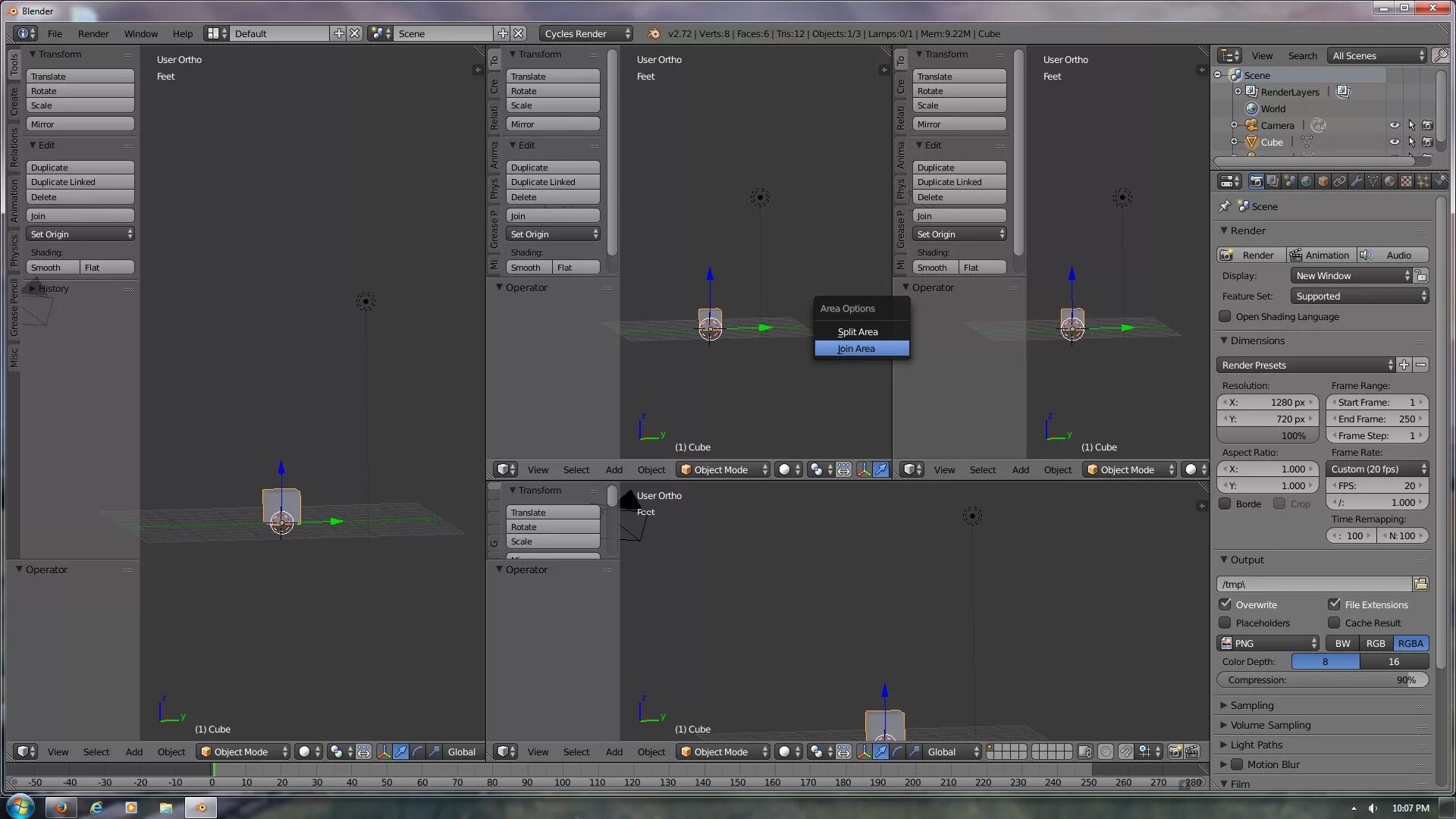
Task: Click the pin icon beside Scene
Action: click(x=1224, y=206)
